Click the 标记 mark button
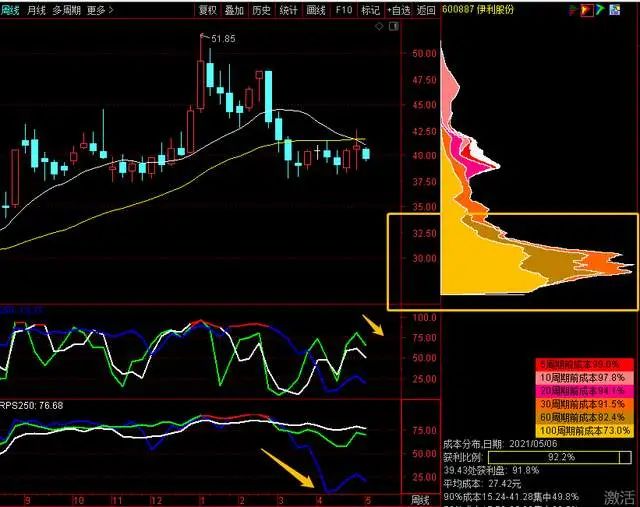640x507 pixels. coord(371,10)
